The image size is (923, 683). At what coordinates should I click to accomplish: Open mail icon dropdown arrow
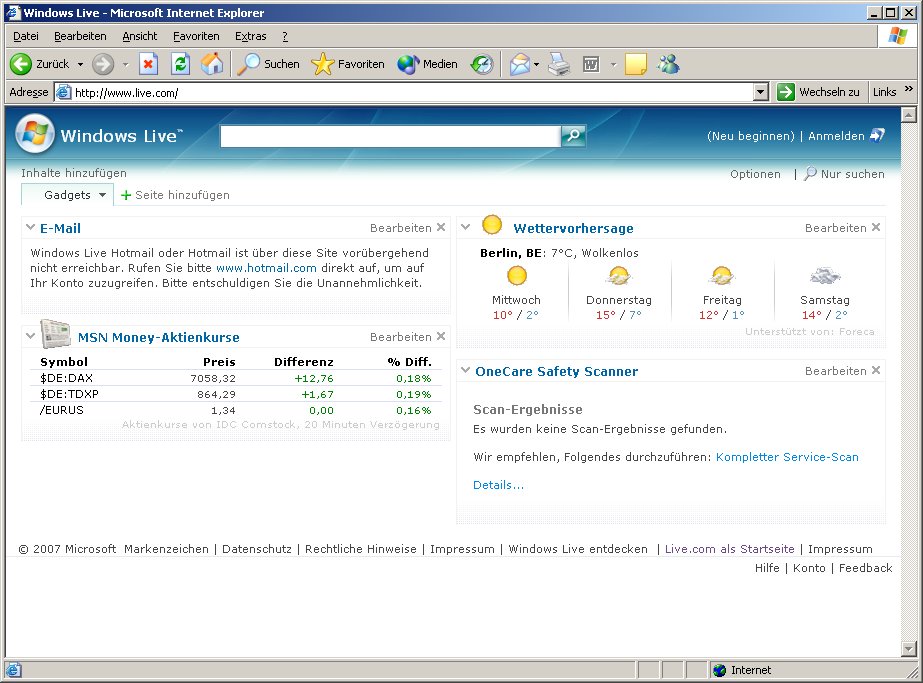(x=536, y=64)
